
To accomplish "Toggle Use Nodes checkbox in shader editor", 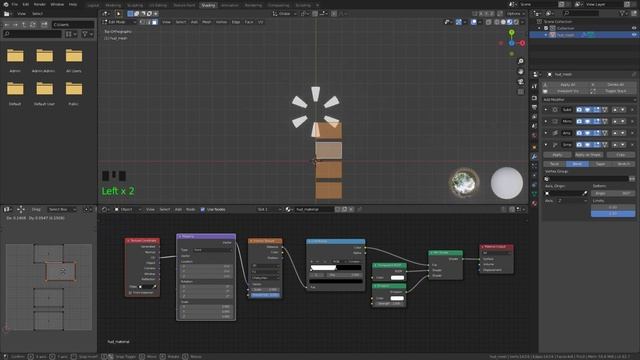I will click(x=203, y=209).
